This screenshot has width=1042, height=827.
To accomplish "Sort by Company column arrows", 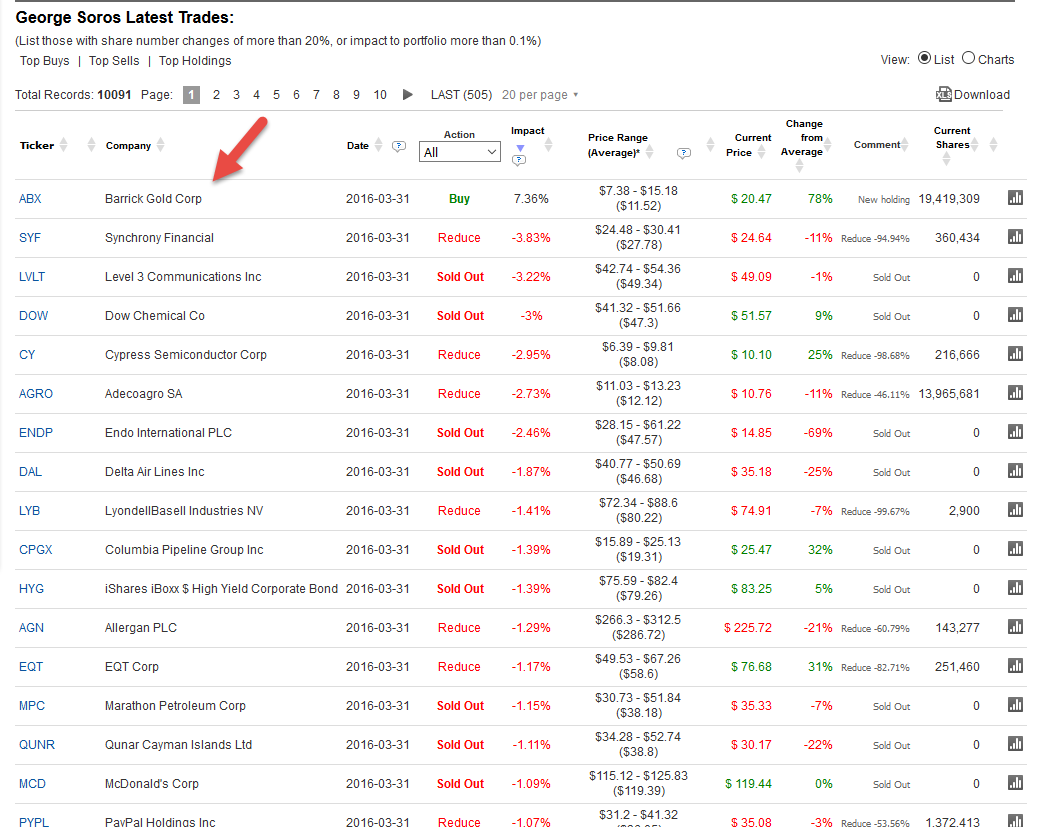I will (x=160, y=144).
